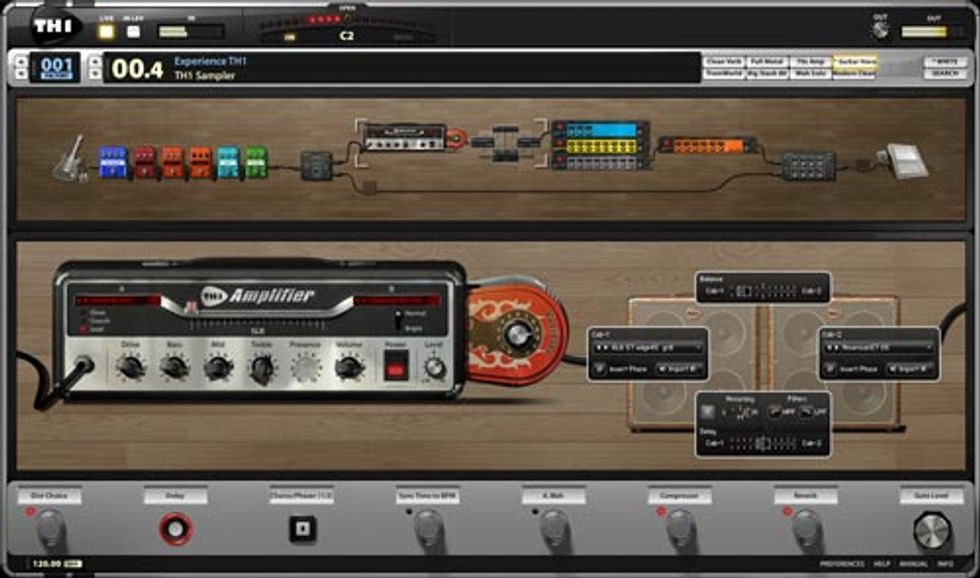Turn the knob on the red ornate pedal
Screen dimensions: 980x578
(x=519, y=335)
